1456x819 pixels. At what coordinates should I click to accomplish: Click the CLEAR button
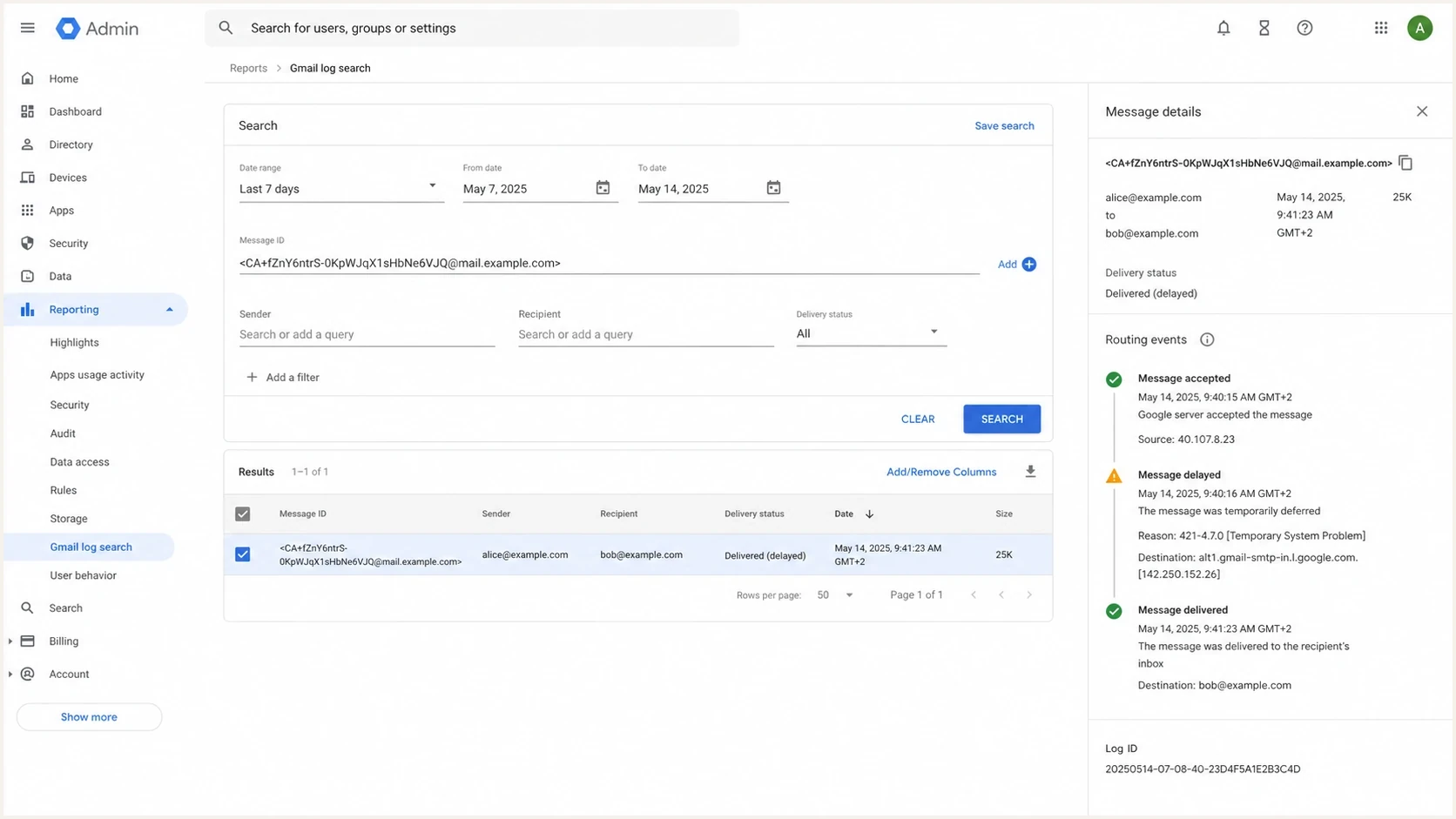tap(918, 419)
